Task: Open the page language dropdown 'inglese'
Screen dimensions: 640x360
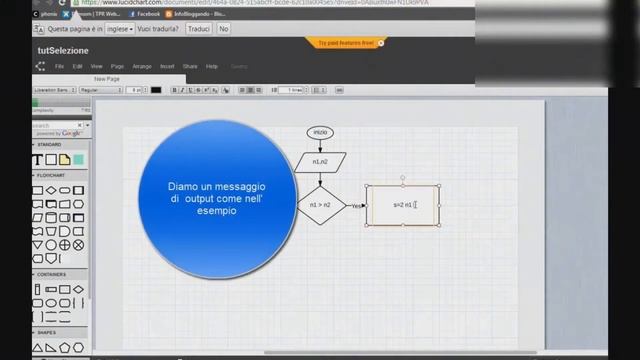Action: 120,29
